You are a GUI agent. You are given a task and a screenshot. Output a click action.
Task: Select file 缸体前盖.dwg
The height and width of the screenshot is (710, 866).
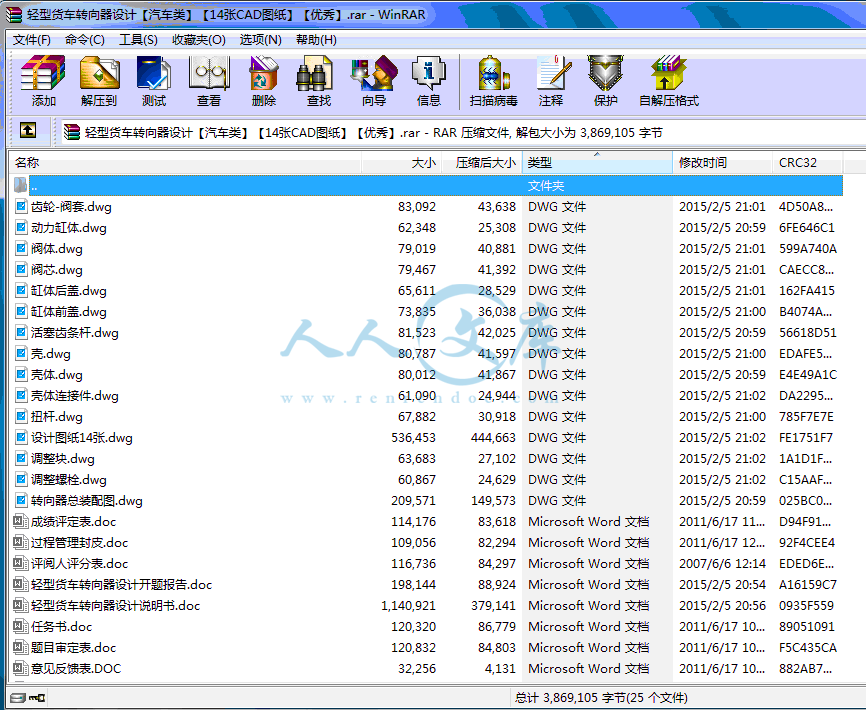coord(69,312)
